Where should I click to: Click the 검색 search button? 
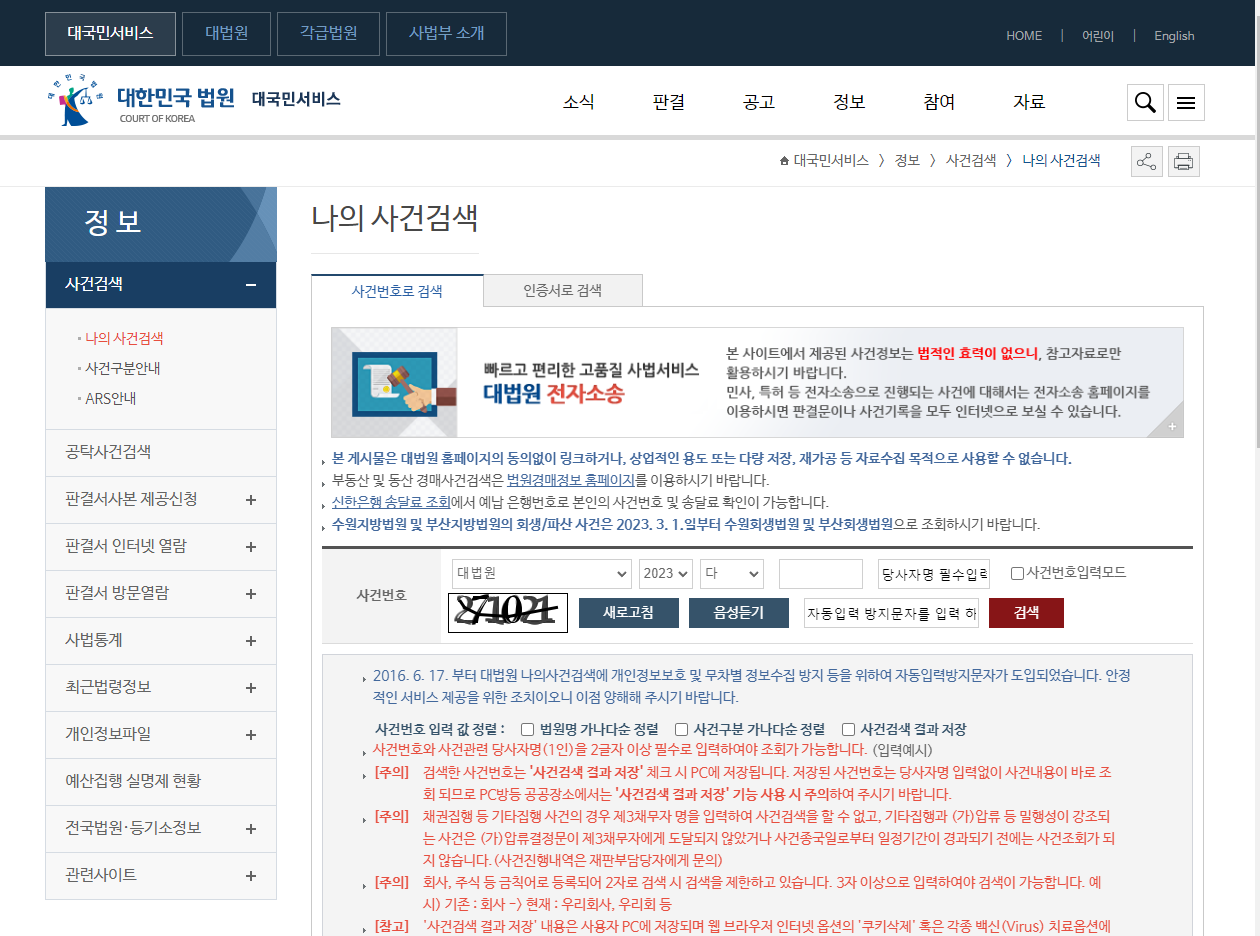coord(1026,612)
